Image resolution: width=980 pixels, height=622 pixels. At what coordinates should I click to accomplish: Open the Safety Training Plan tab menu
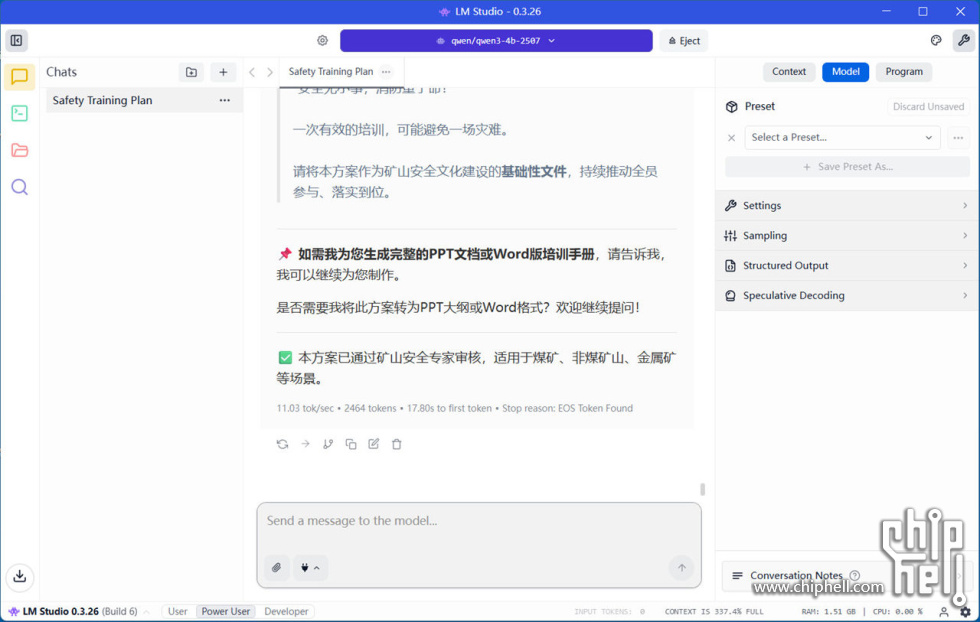click(x=386, y=71)
